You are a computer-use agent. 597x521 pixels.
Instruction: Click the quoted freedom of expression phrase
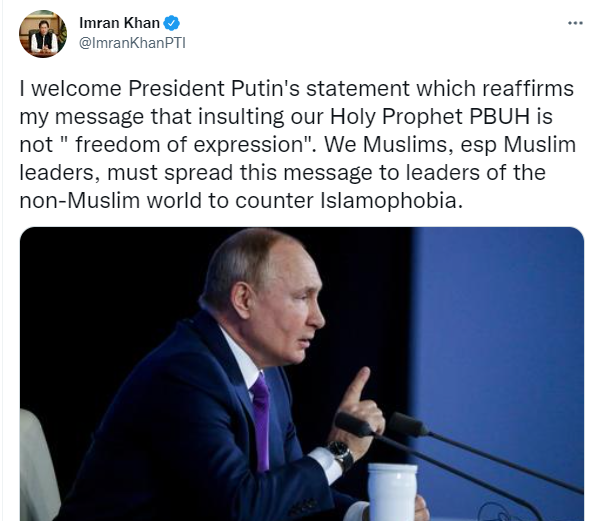[189, 145]
